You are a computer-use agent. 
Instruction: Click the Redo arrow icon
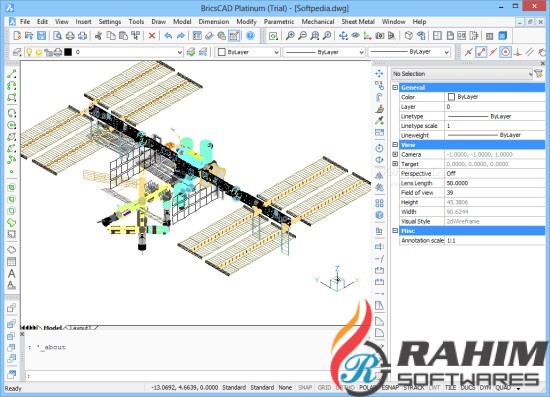181,35
